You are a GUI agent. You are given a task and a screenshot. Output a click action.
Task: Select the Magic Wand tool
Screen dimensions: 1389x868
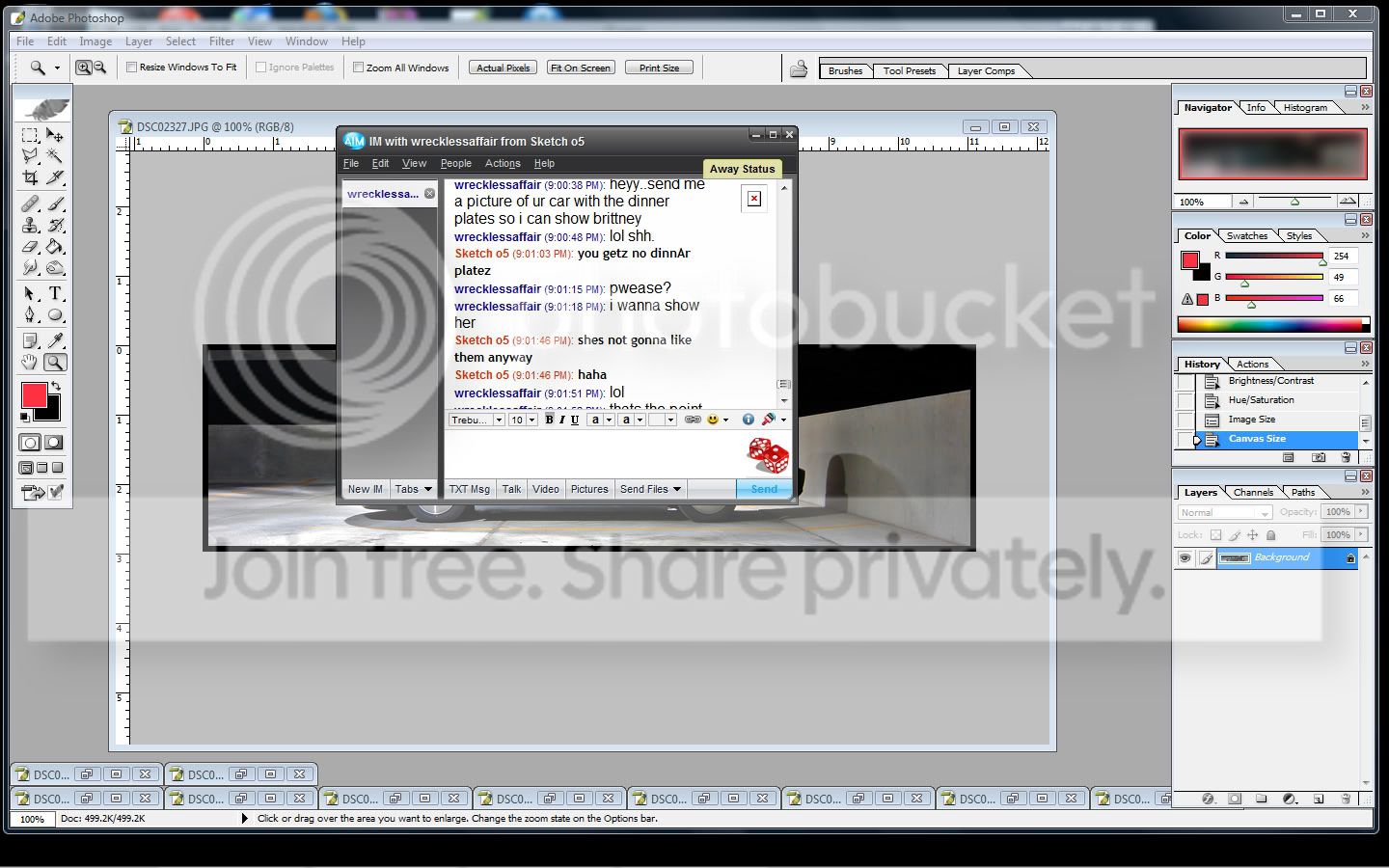pyautogui.click(x=55, y=156)
